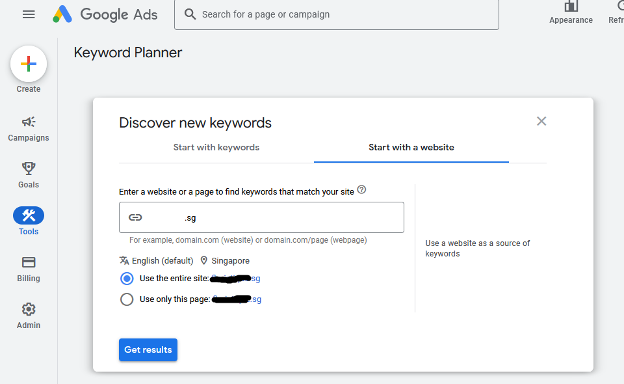This screenshot has width=624, height=384.
Task: Click the help question mark icon
Action: coord(361,190)
